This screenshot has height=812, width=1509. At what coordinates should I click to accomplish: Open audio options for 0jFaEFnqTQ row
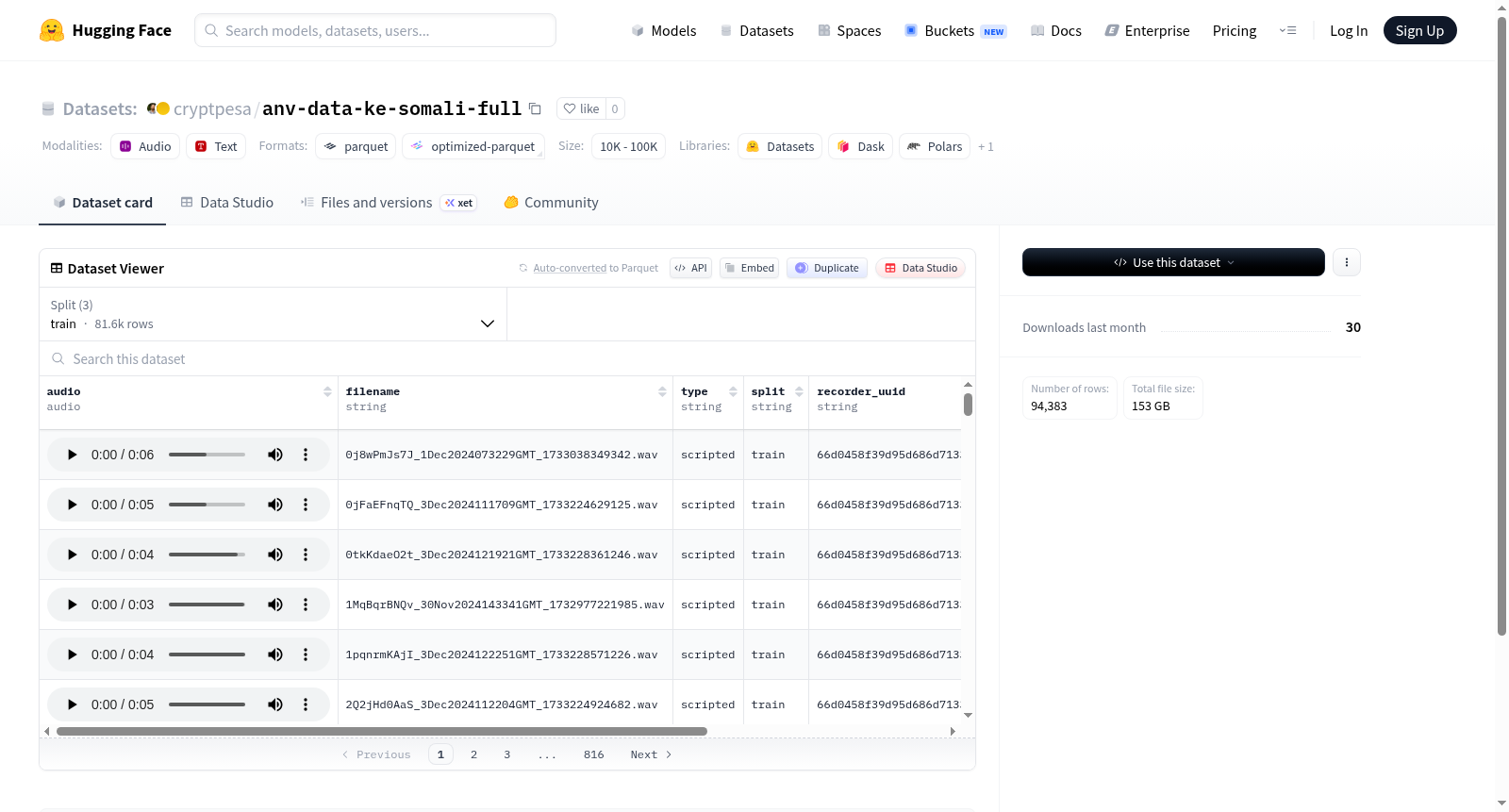pyautogui.click(x=306, y=505)
